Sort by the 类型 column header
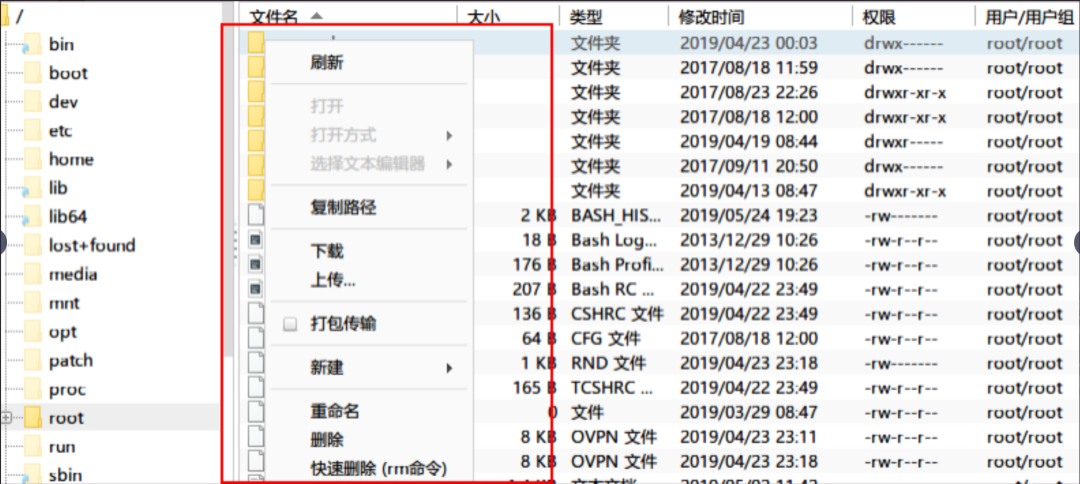1080x484 pixels. tap(586, 17)
